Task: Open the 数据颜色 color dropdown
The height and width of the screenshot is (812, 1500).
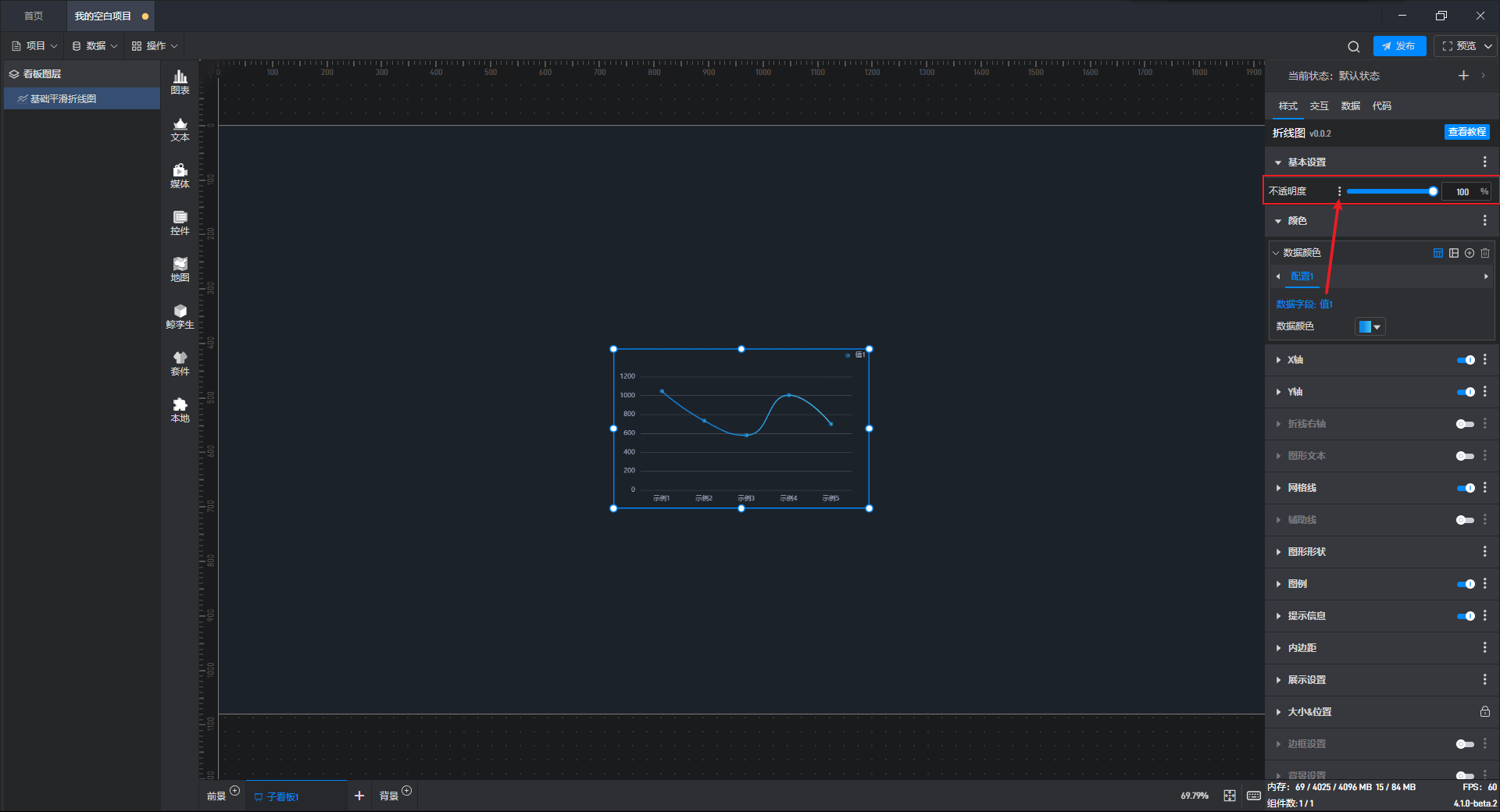Action: coord(1370,327)
